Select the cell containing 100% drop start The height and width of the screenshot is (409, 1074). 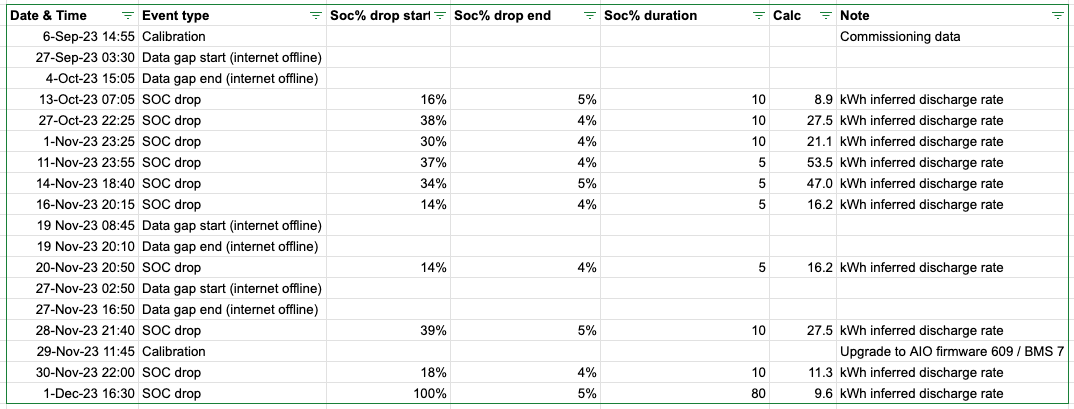[x=388, y=394]
